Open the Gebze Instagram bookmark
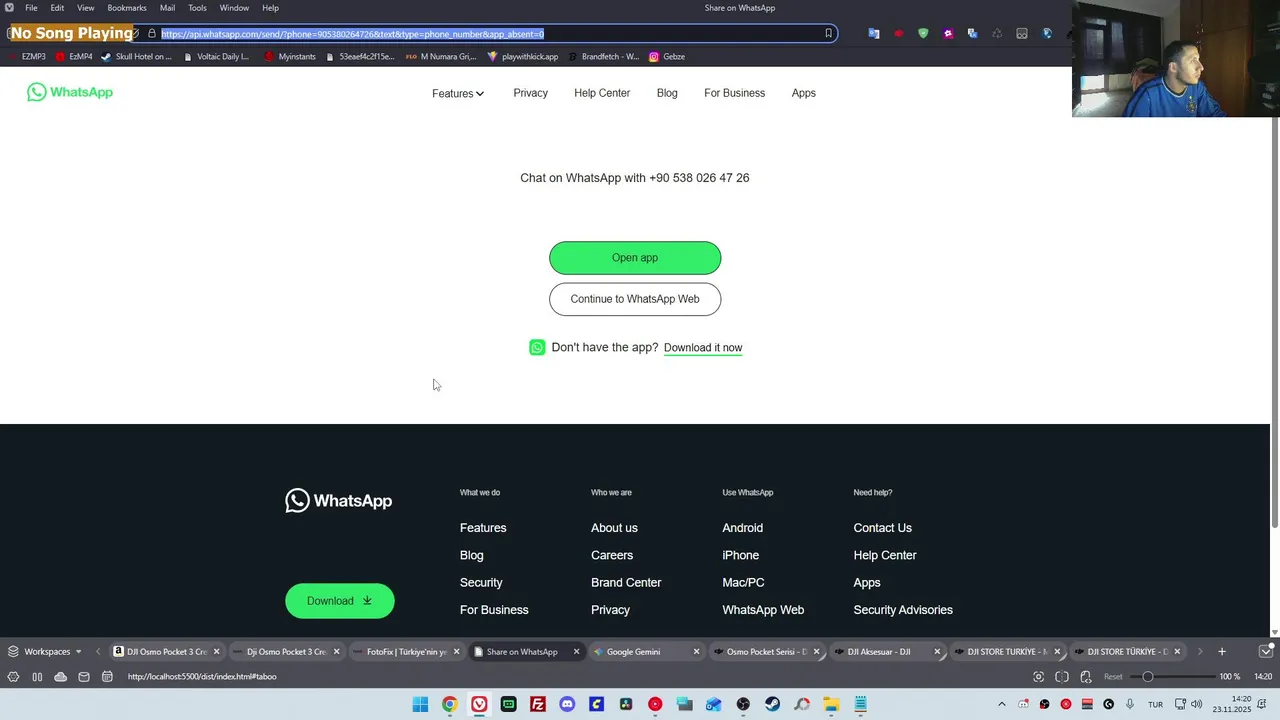Image resolution: width=1280 pixels, height=720 pixels. (x=668, y=57)
